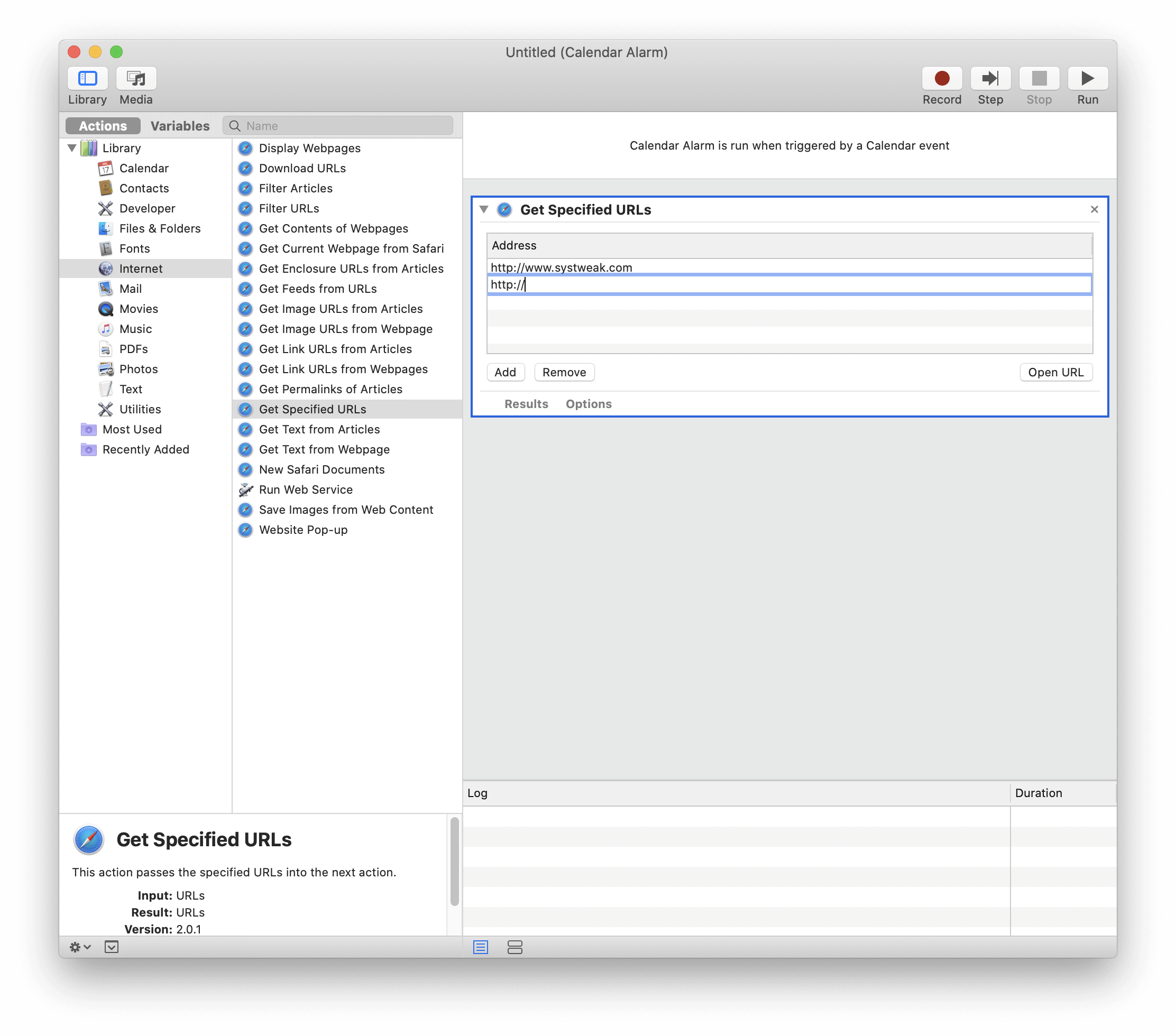Show the log list view
This screenshot has height=1036, width=1176.
481,947
